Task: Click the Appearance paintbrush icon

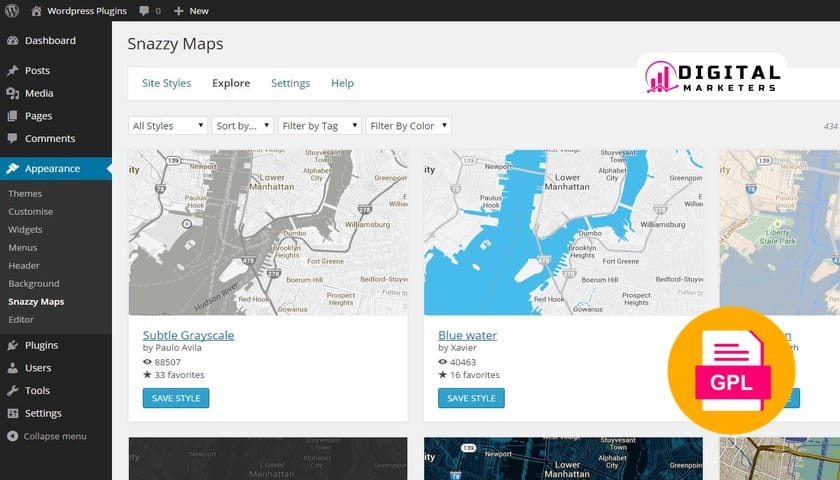Action: pyautogui.click(x=13, y=169)
